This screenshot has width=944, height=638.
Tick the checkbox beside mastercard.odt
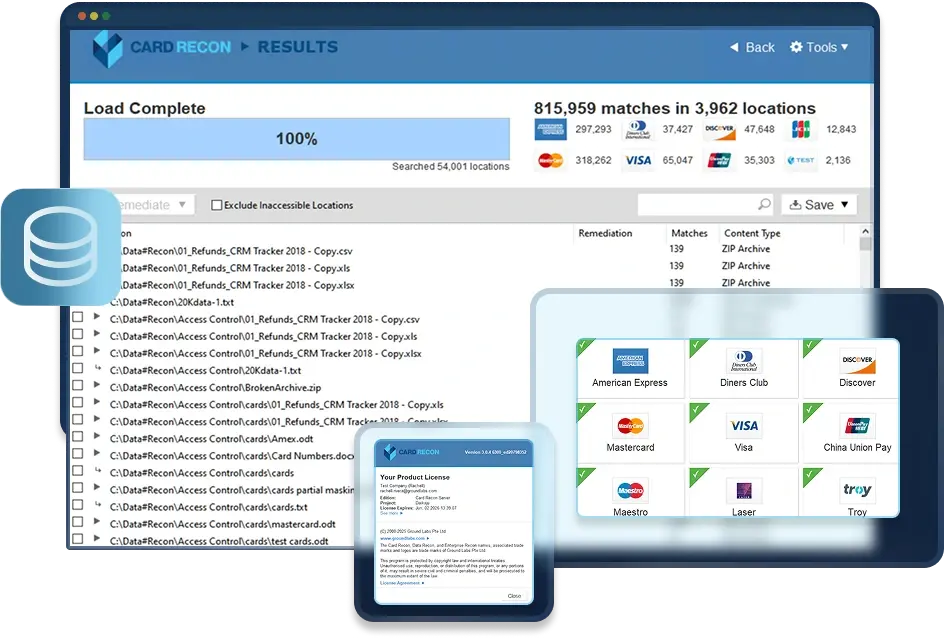coord(77,524)
